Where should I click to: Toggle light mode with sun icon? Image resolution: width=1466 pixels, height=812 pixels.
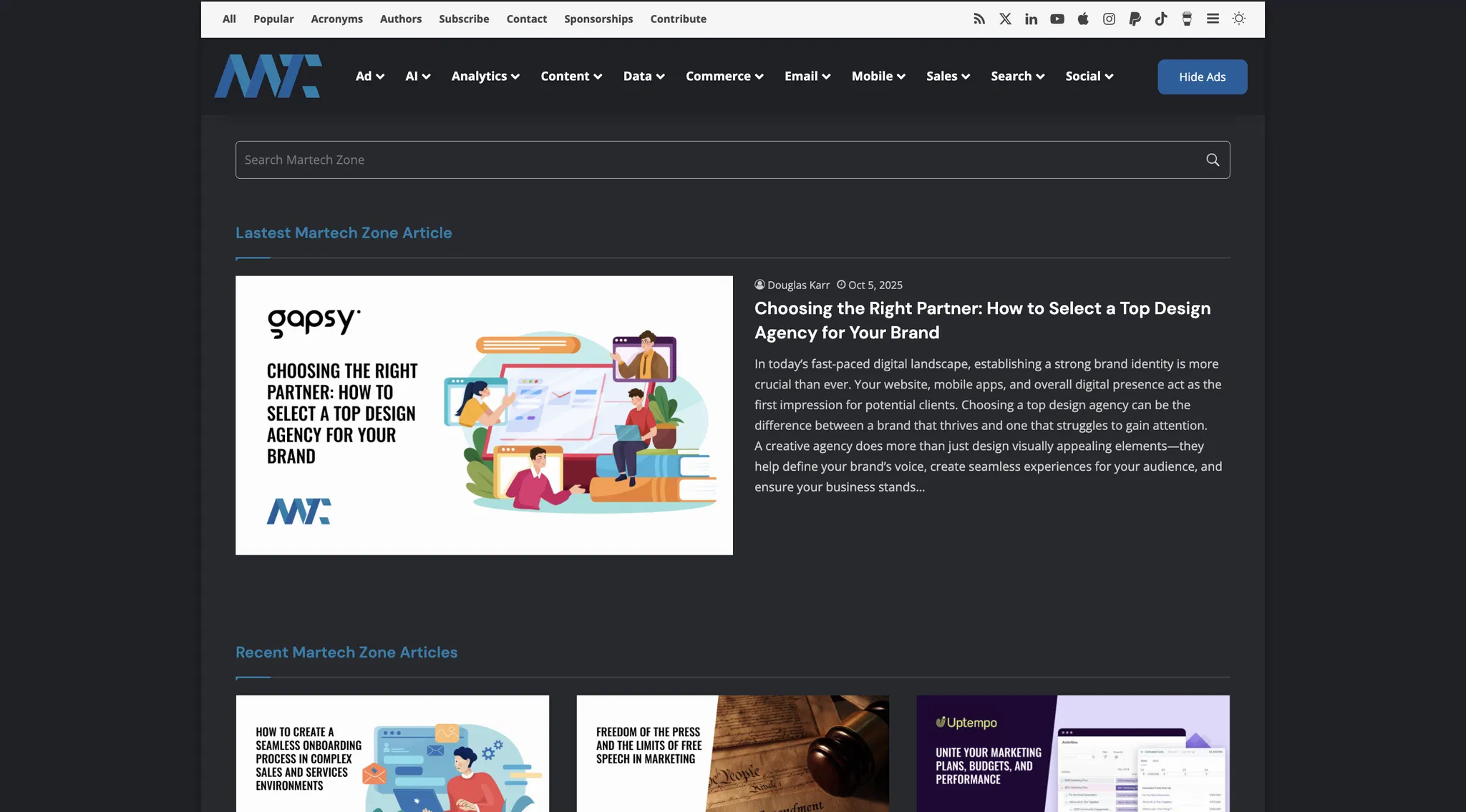coord(1239,19)
